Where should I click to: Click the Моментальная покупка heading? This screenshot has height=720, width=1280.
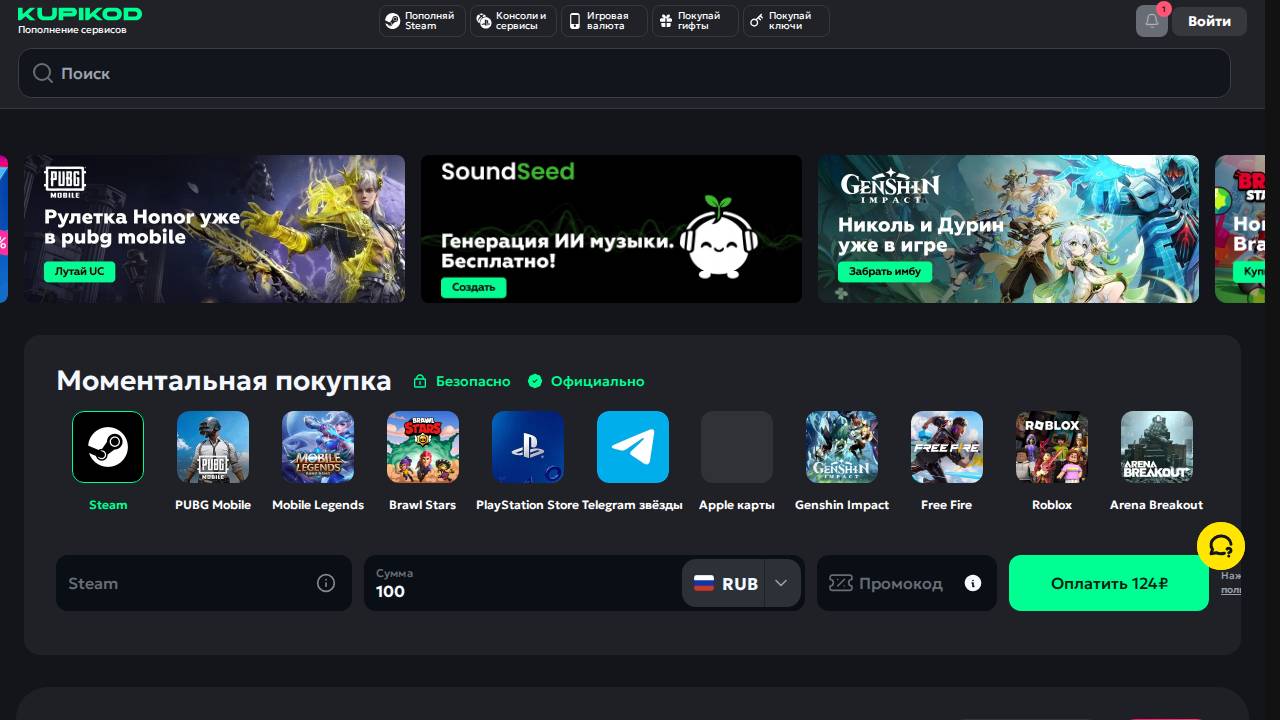tap(224, 381)
